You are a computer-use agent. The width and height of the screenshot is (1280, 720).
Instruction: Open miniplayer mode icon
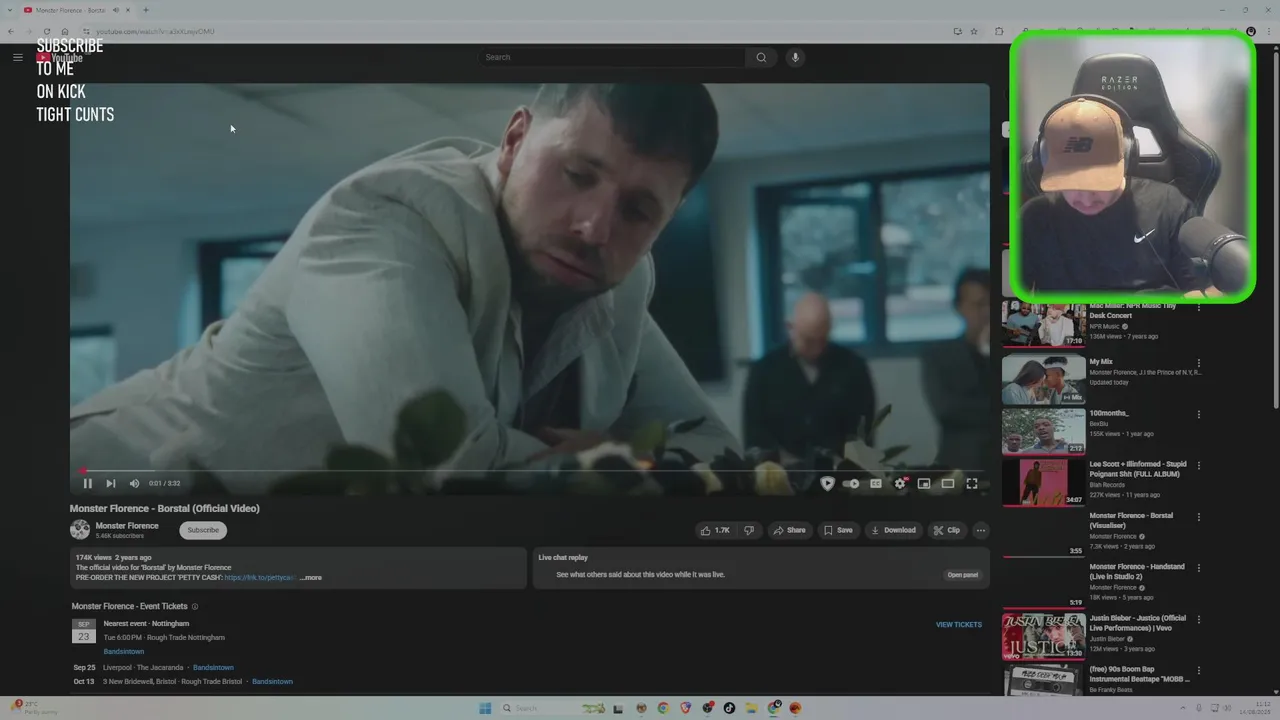(x=924, y=483)
